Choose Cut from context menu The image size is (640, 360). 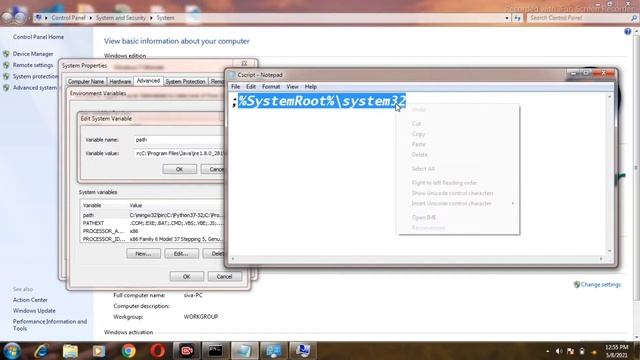click(458, 124)
